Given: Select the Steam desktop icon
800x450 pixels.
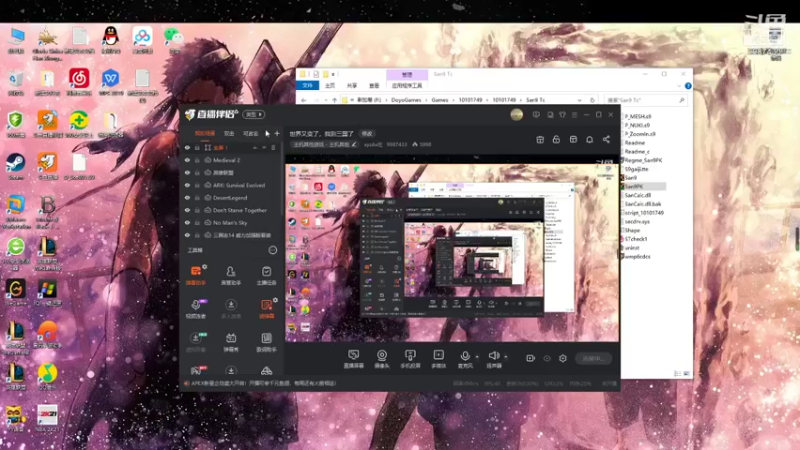Looking at the screenshot, I should (16, 167).
